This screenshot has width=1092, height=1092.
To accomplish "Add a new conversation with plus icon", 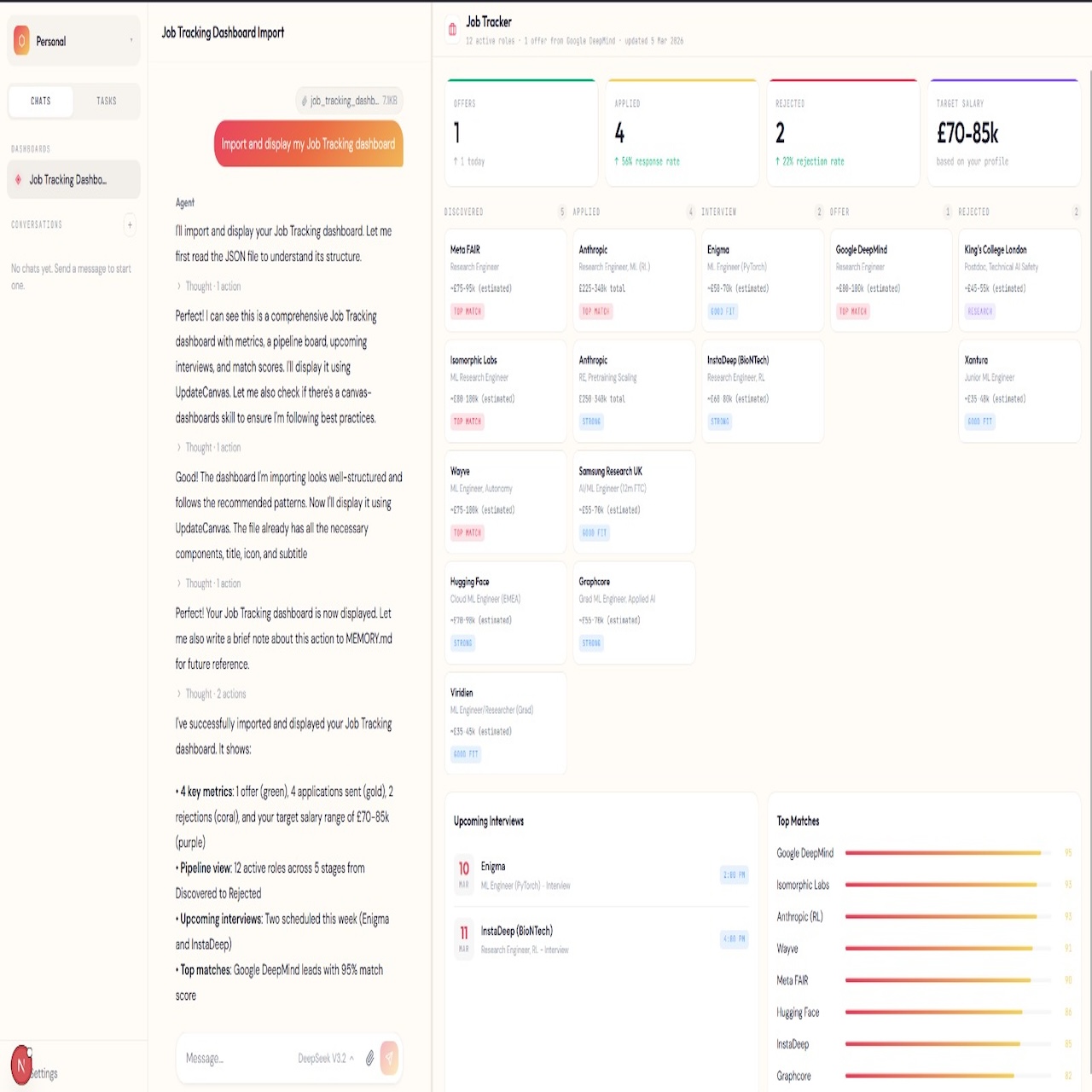I will [x=130, y=225].
